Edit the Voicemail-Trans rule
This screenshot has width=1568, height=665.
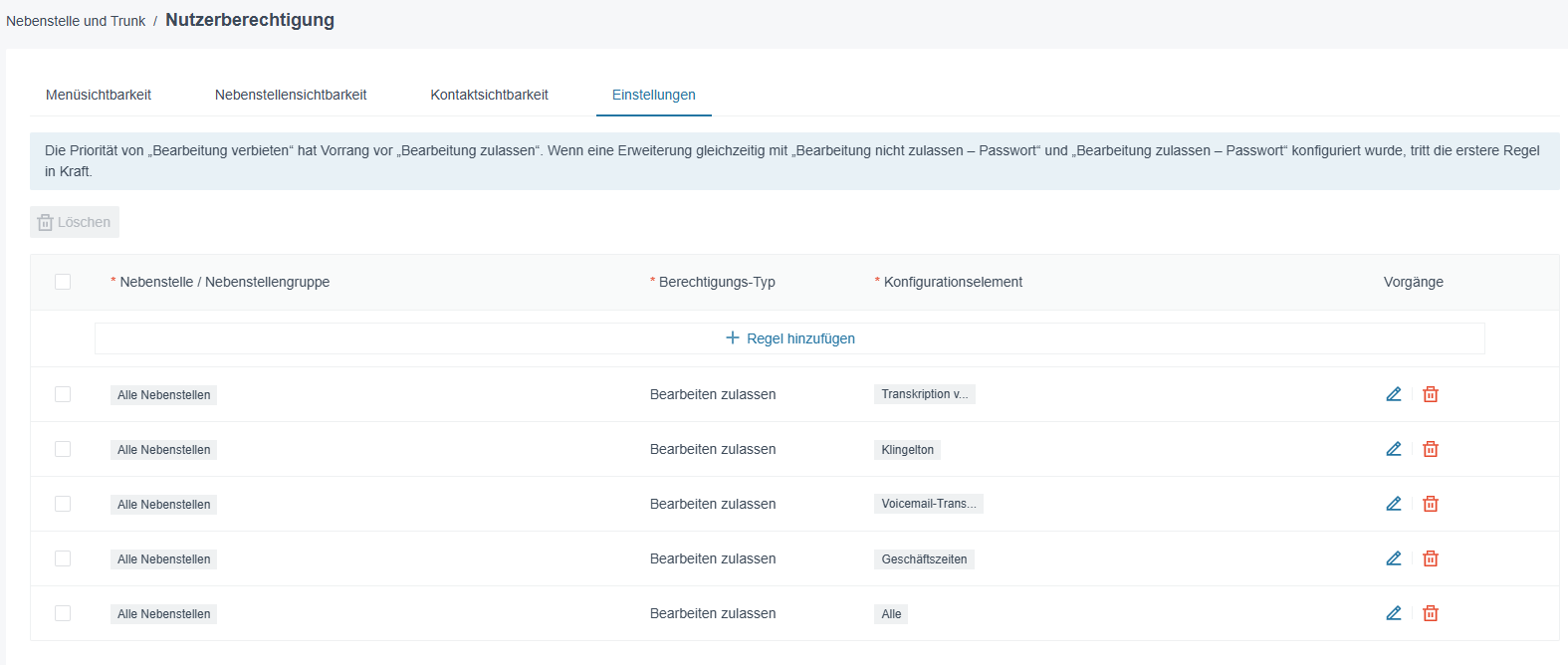[x=1394, y=504]
